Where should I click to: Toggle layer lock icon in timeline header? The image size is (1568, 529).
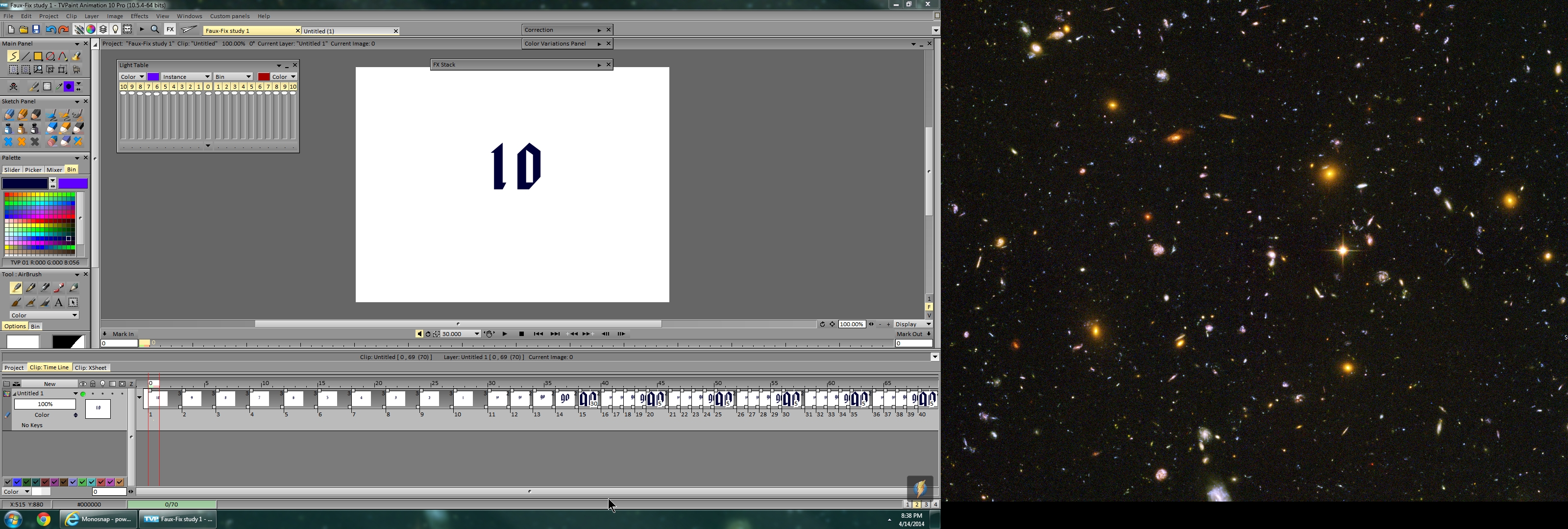93,384
